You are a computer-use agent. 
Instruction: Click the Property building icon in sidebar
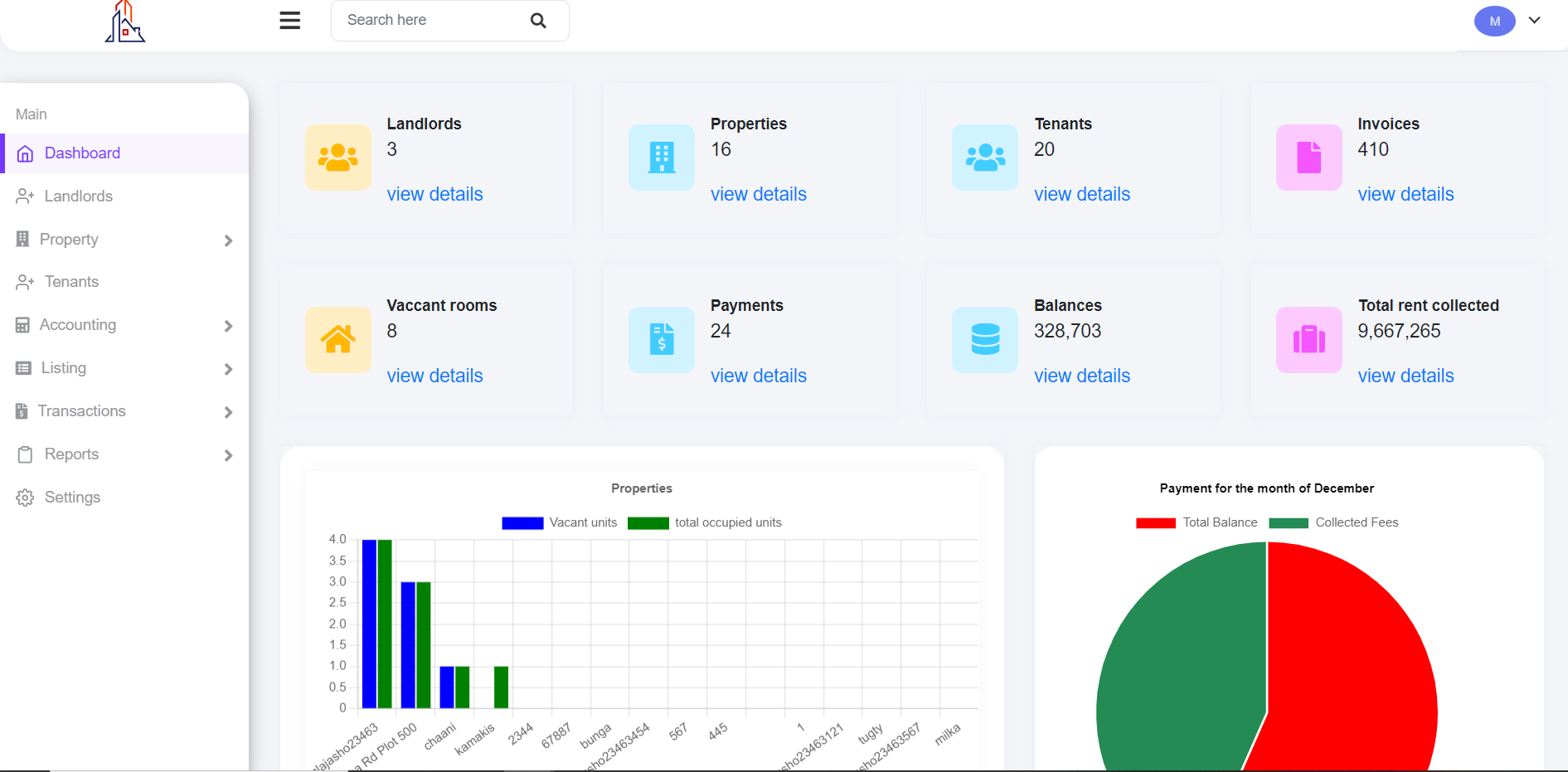point(22,239)
